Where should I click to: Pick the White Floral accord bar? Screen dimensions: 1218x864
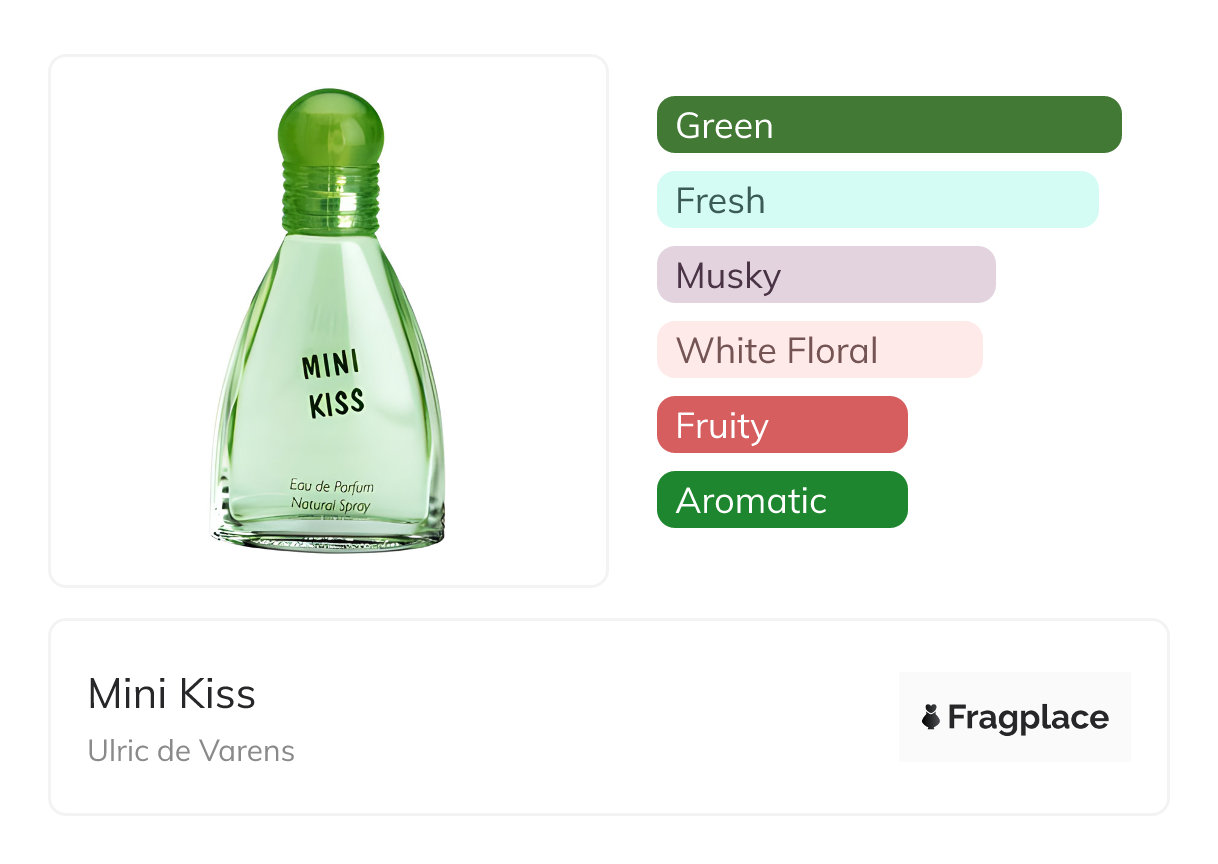point(819,350)
